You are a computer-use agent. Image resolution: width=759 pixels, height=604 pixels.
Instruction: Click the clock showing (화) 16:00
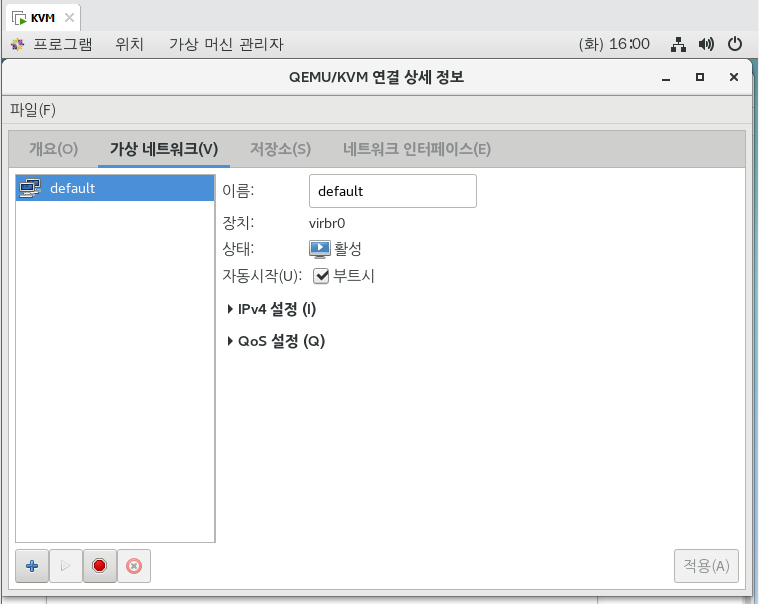pyautogui.click(x=614, y=44)
